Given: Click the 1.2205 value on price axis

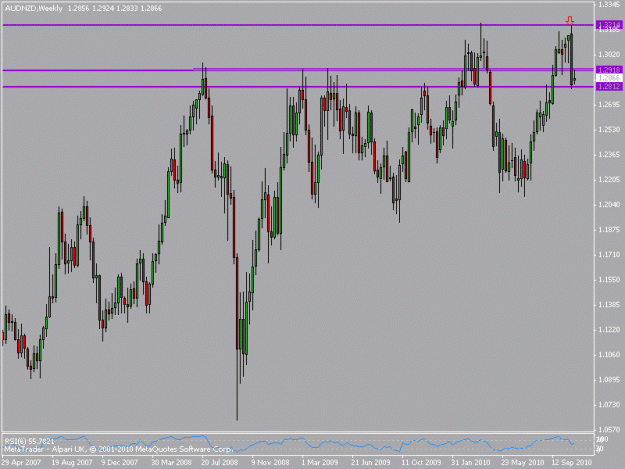Looking at the screenshot, I should tap(609, 180).
